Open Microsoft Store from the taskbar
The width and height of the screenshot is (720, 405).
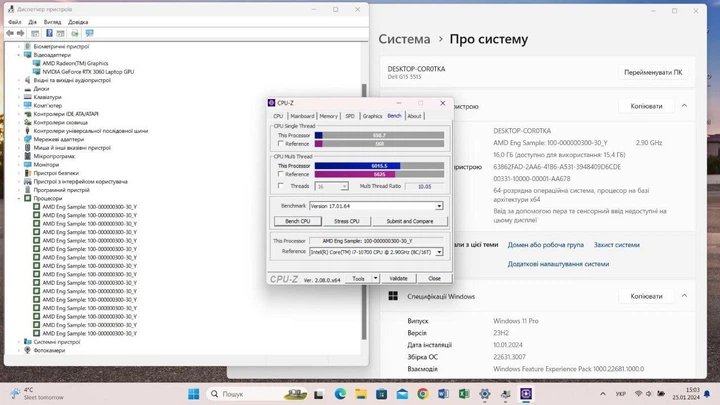(x=382, y=394)
